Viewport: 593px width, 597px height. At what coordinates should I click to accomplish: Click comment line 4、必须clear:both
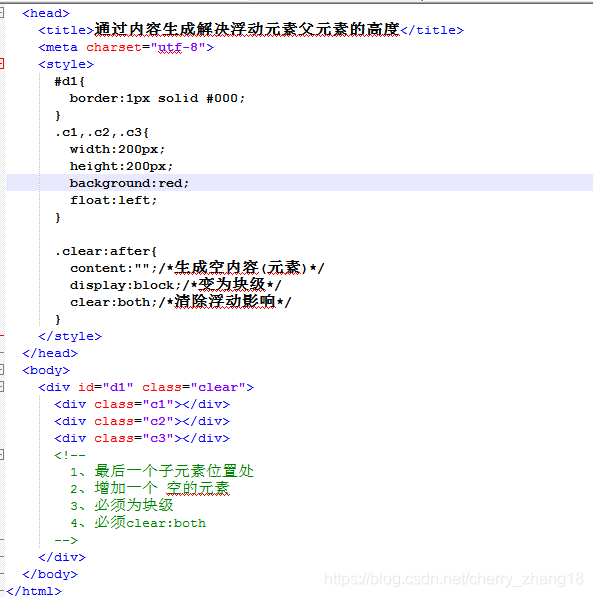[138, 522]
